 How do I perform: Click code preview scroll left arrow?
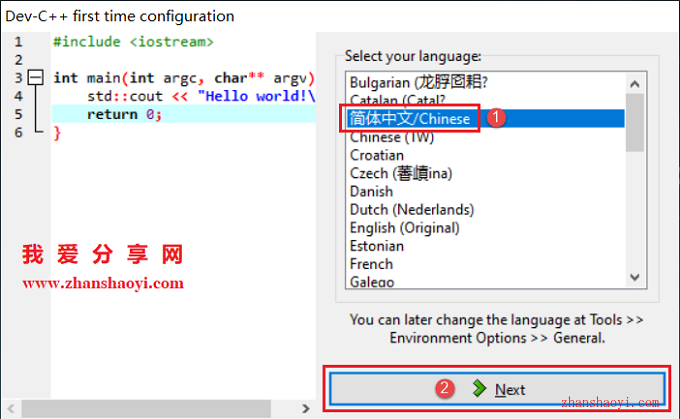pos(11,409)
